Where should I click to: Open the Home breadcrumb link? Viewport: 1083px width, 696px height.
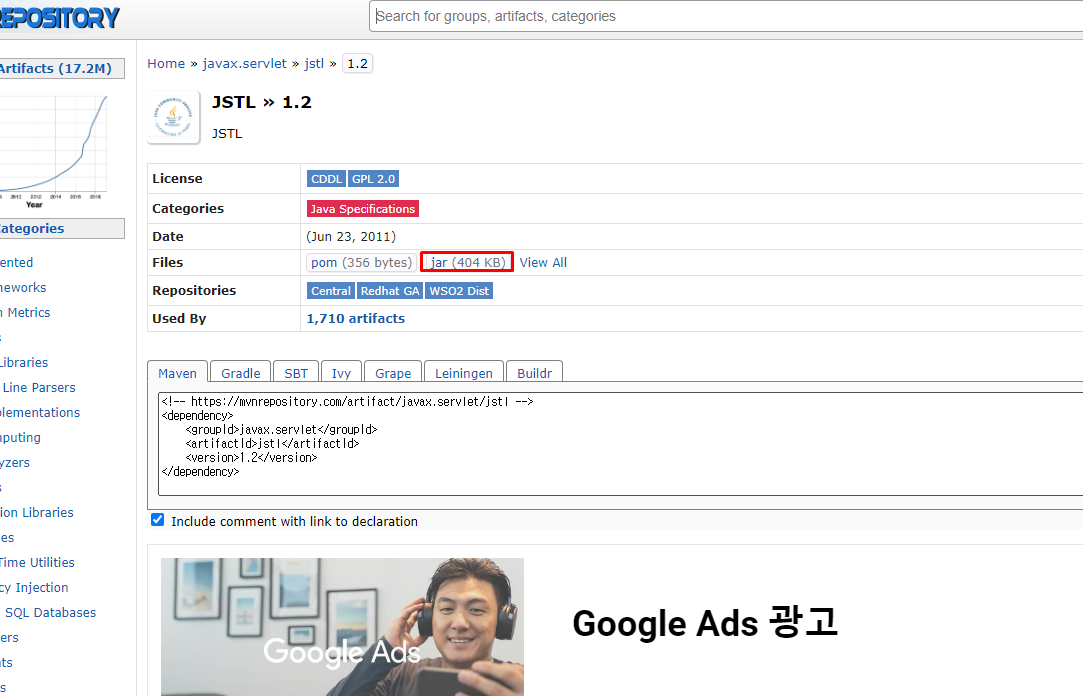point(166,64)
